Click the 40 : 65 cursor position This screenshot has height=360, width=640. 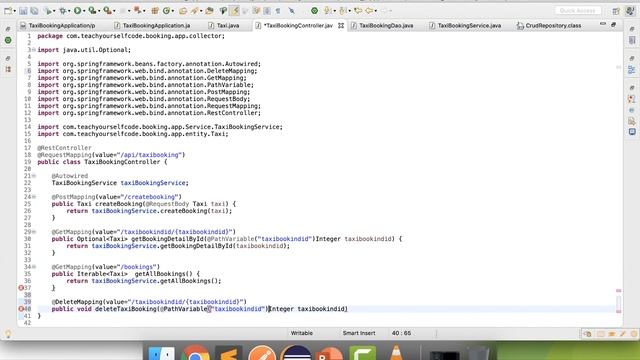pyautogui.click(x=401, y=333)
